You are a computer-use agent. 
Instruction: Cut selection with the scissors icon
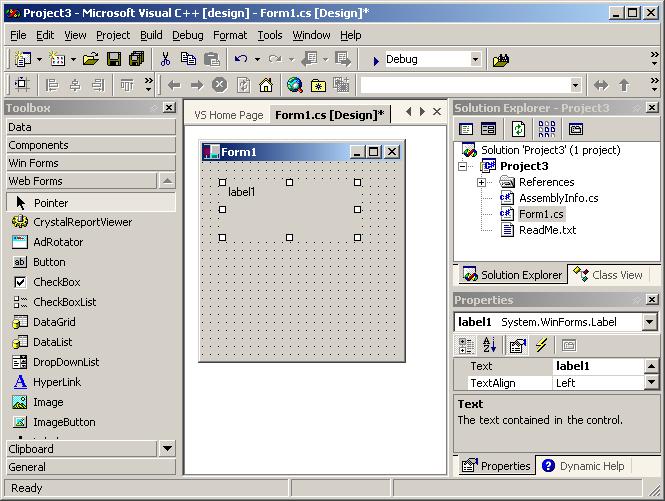[165, 59]
